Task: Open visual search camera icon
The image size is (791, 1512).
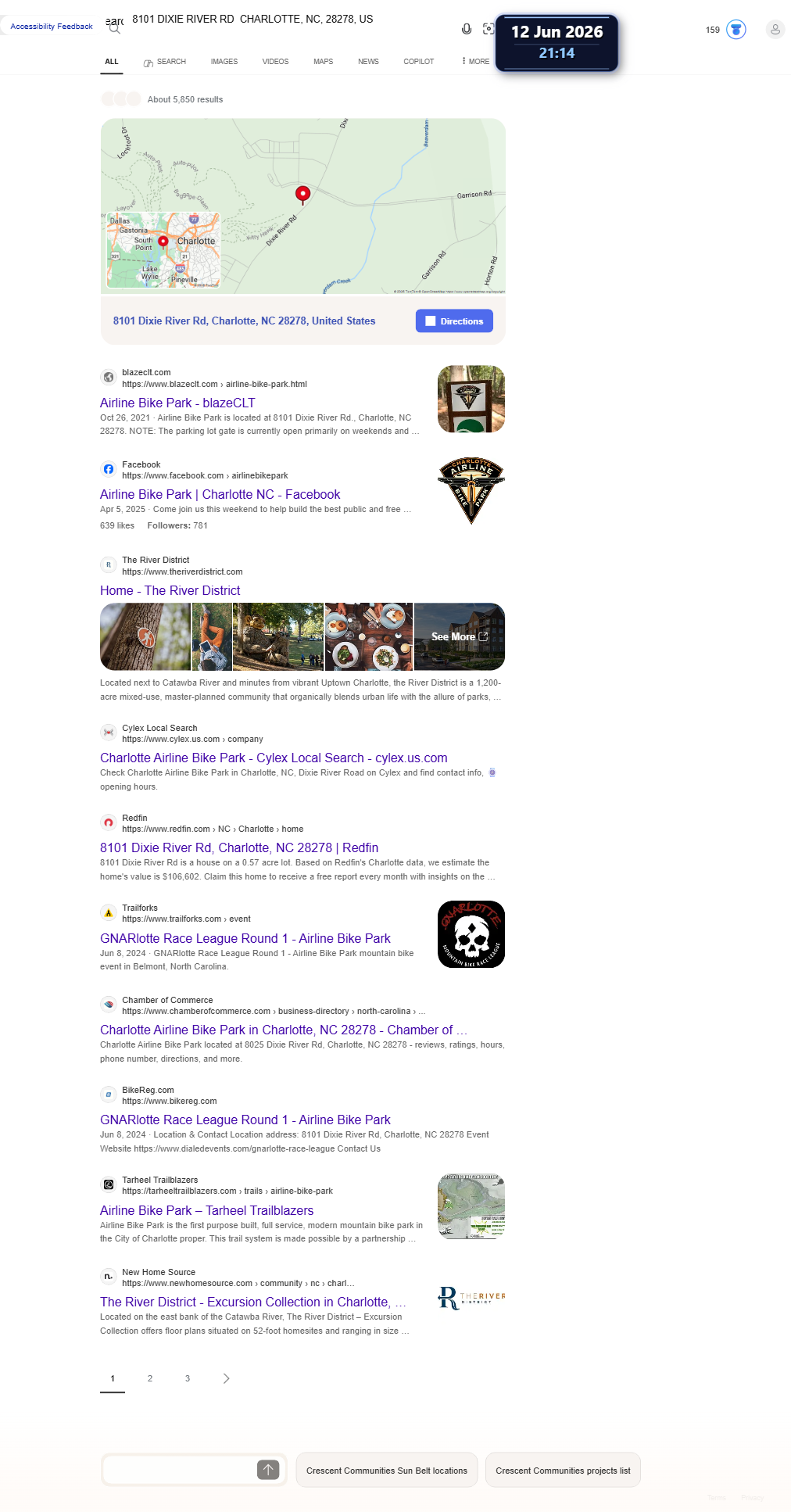Action: click(x=489, y=29)
